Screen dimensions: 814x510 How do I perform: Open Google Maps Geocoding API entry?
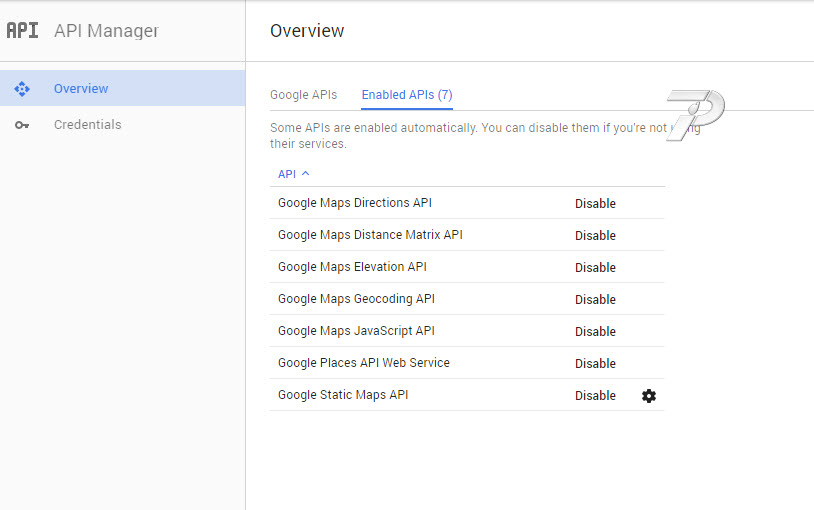[x=357, y=299]
